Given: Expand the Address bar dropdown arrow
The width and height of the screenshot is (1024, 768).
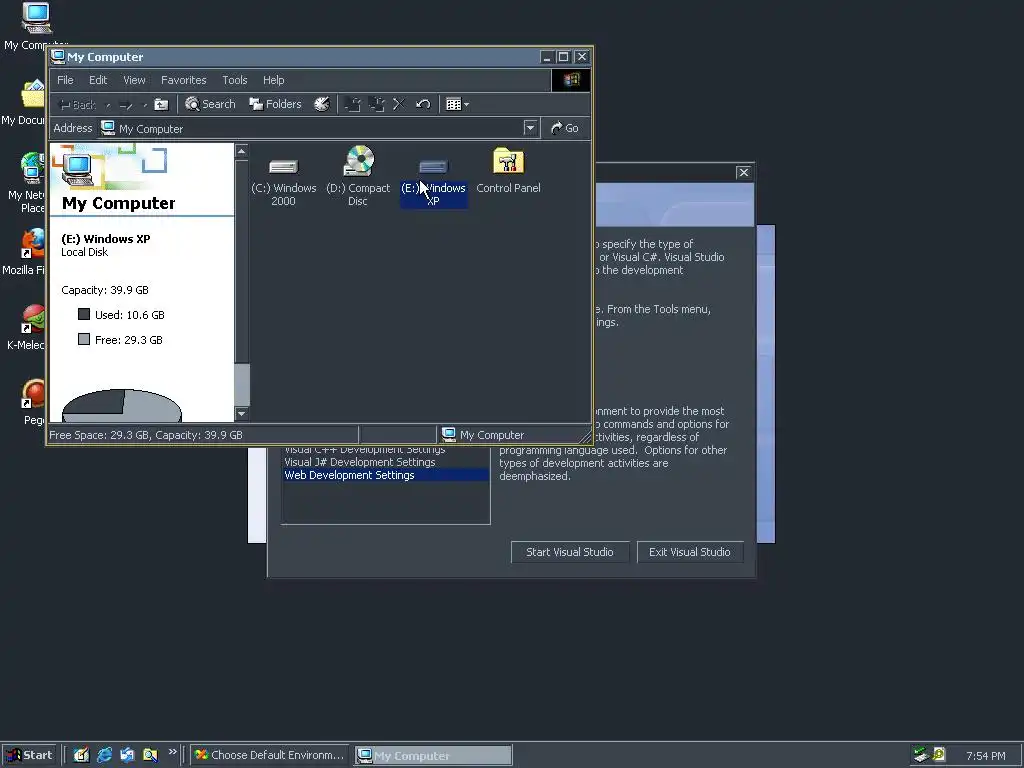Looking at the screenshot, I should tap(530, 128).
